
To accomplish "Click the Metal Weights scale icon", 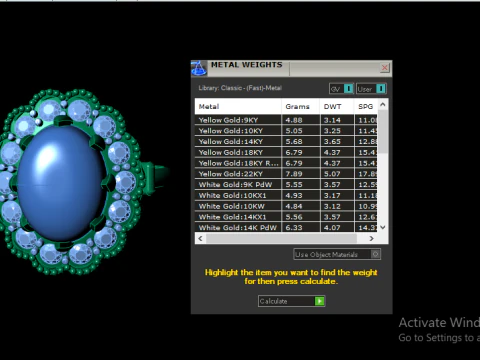I will click(199, 68).
